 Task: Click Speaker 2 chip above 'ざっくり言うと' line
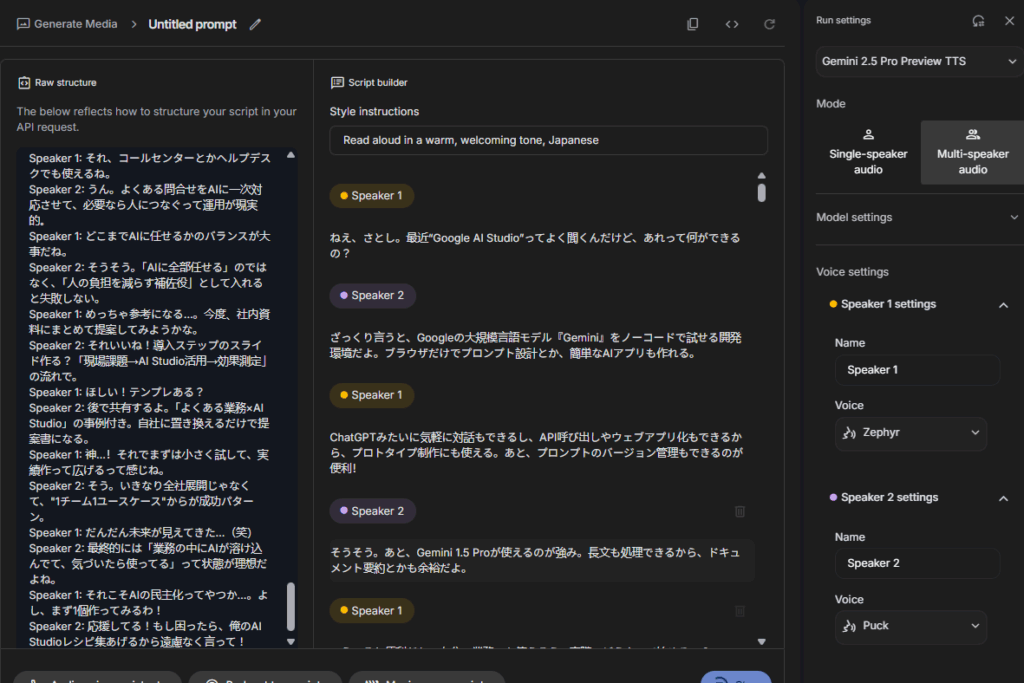tap(372, 296)
